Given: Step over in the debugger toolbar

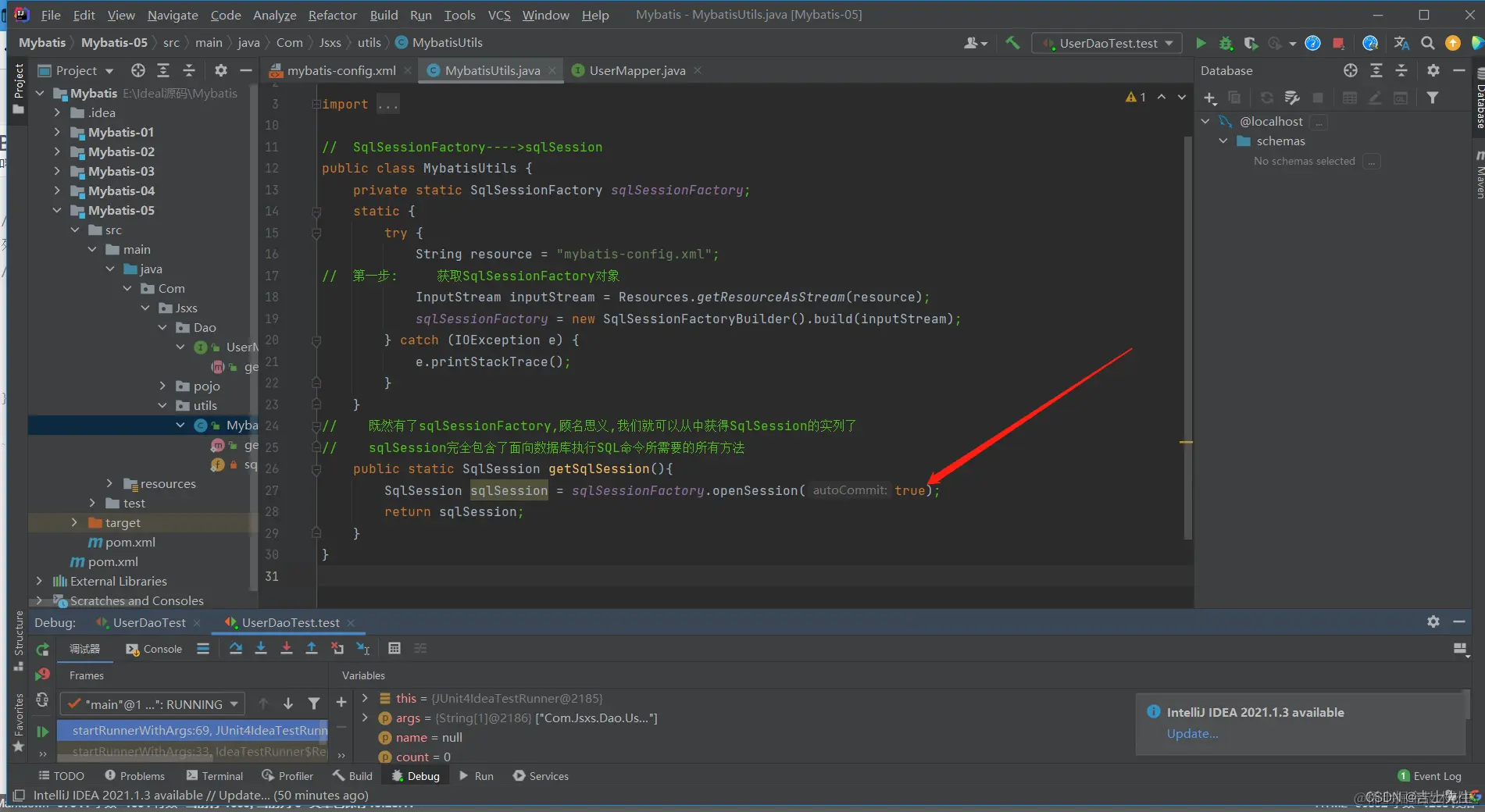Looking at the screenshot, I should click(236, 648).
